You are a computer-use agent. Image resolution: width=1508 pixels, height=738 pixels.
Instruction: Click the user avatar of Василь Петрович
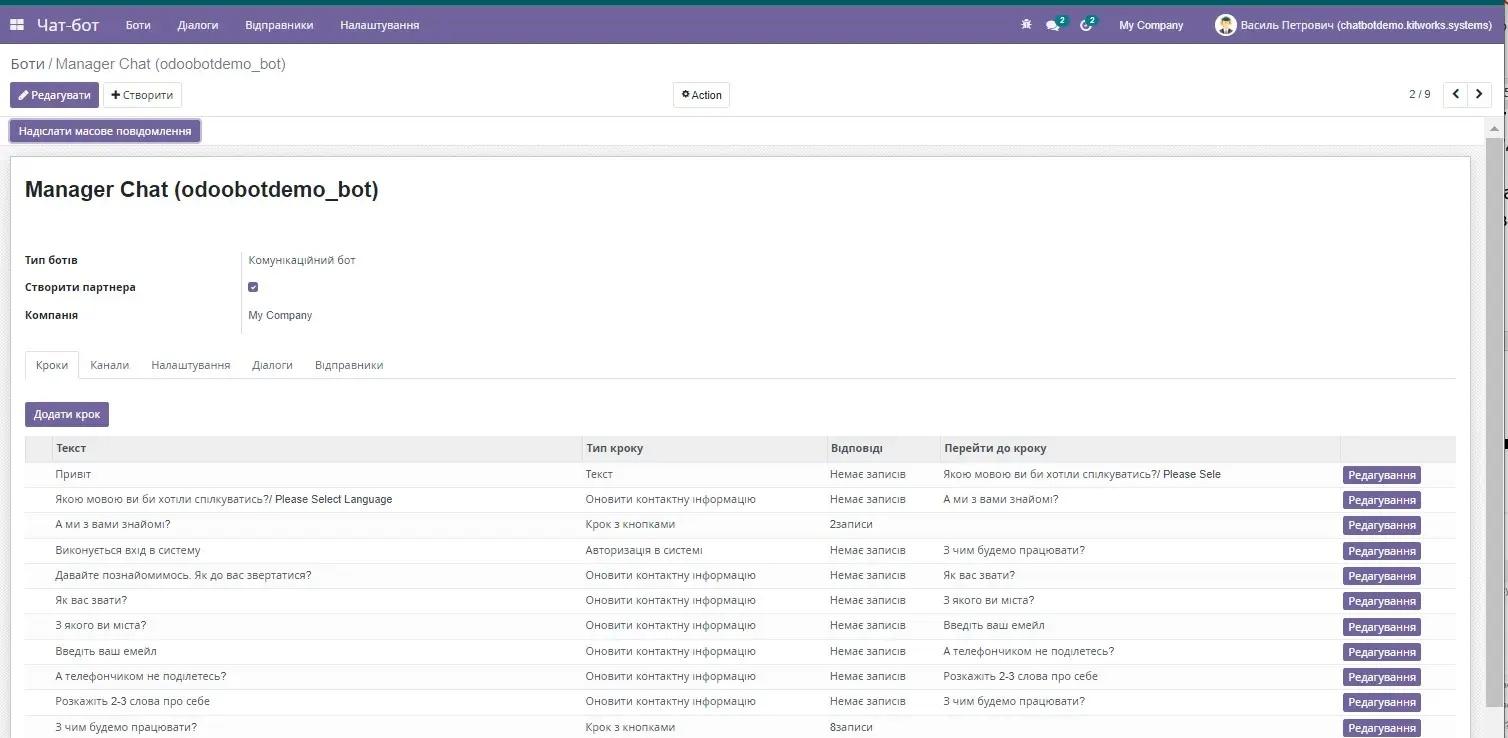click(1225, 25)
